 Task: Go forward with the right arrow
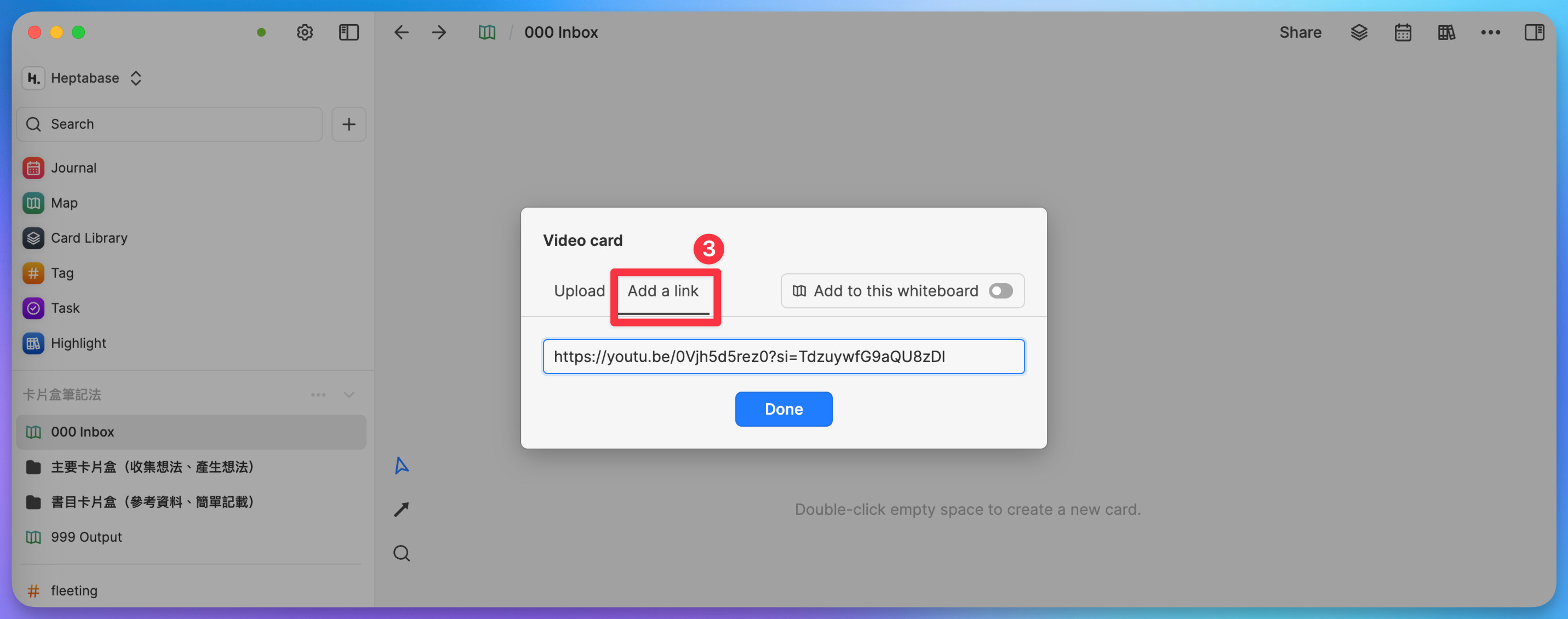[439, 32]
